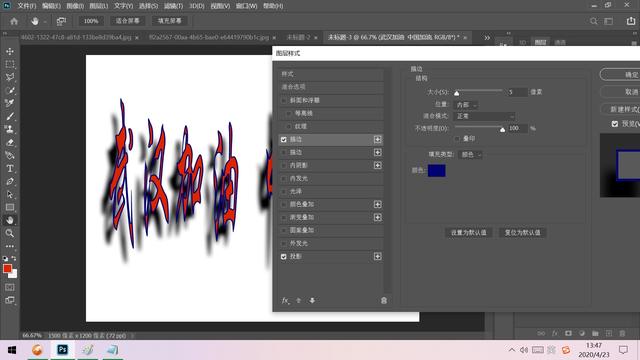Click the Scroll All Windows icon

[x=61, y=21]
